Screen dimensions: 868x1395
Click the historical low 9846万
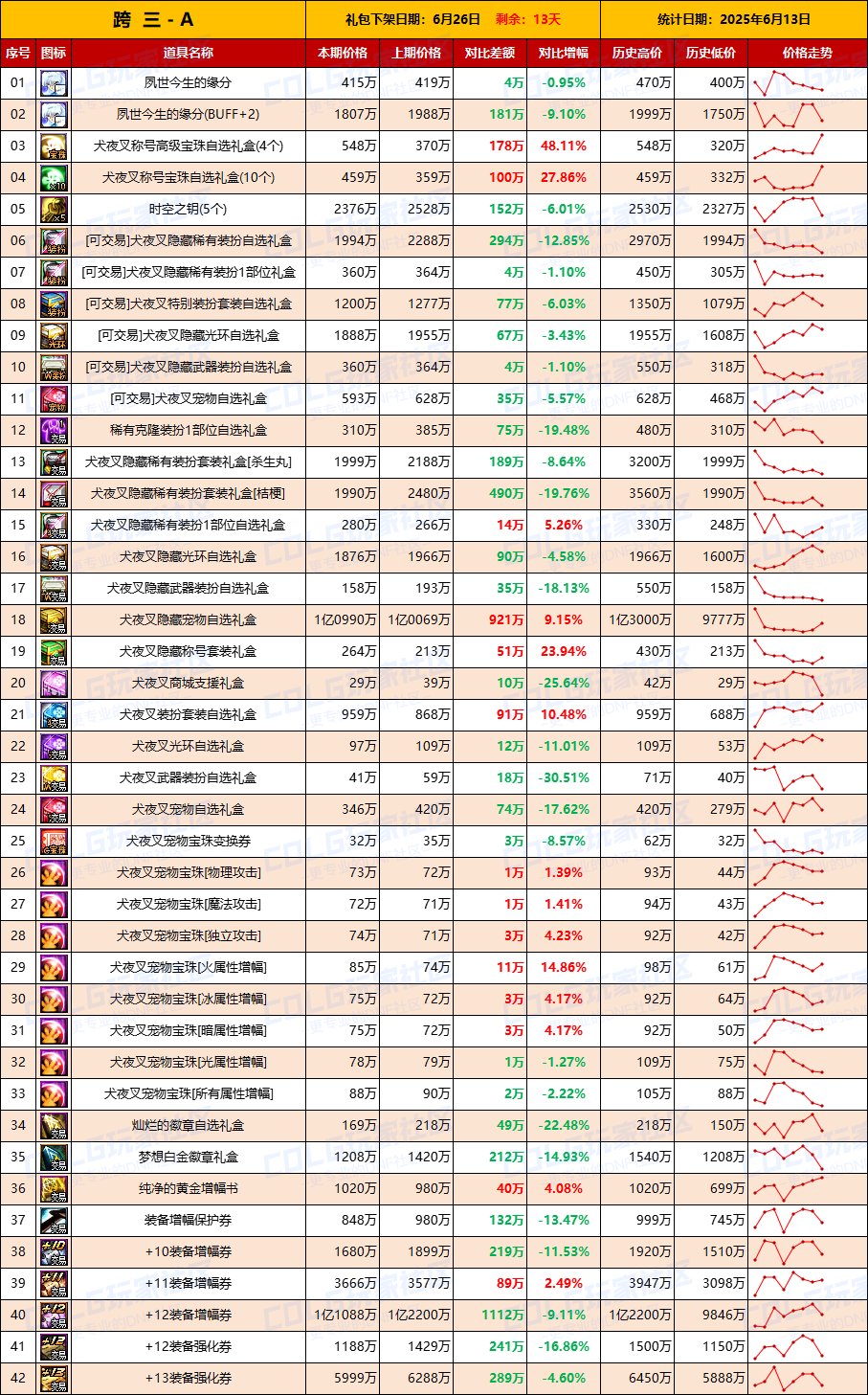click(723, 1316)
